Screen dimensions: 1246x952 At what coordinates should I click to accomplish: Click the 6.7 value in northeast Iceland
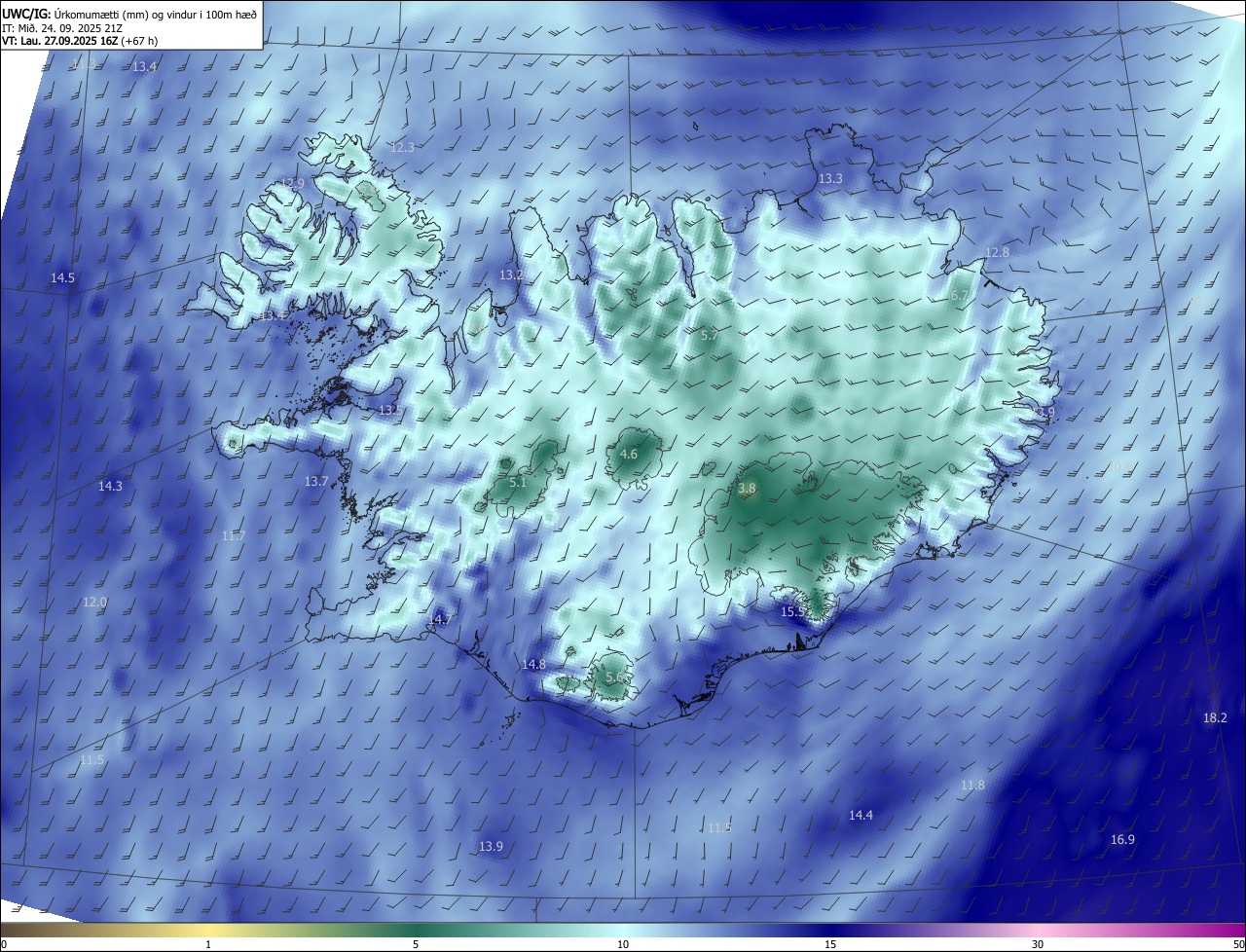959,296
